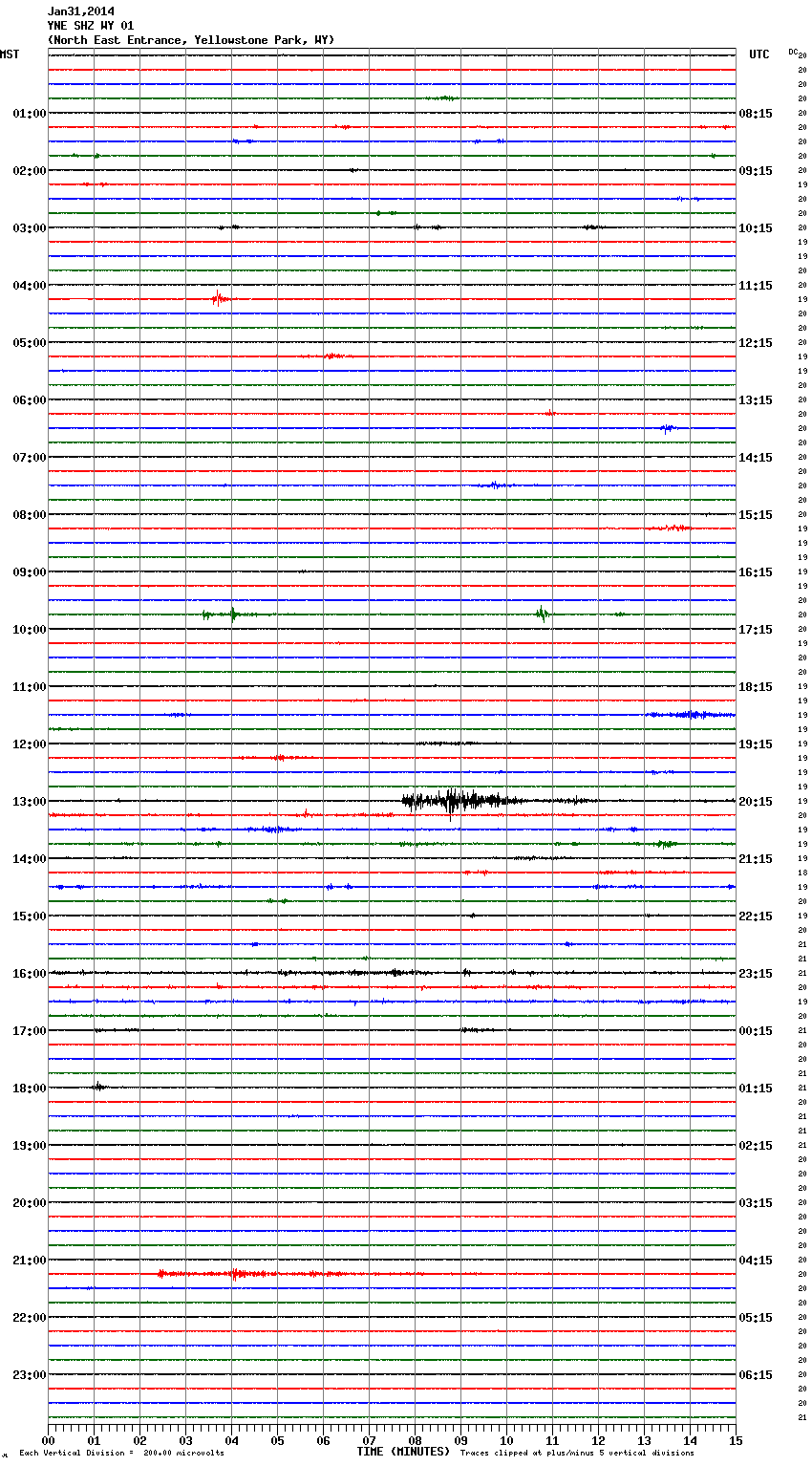Click the 08 minute tick label on the axis
The height and width of the screenshot is (1466, 812).
pyautogui.click(x=415, y=1440)
